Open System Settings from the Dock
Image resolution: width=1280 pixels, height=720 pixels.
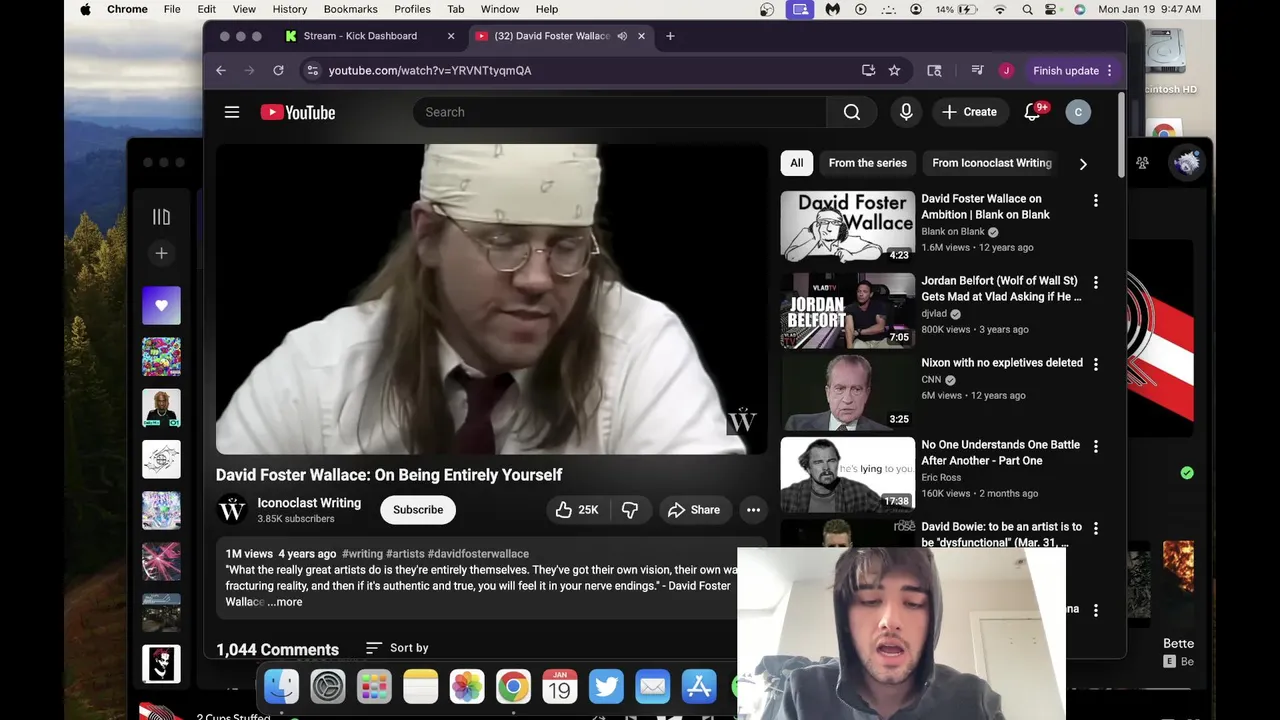[328, 686]
